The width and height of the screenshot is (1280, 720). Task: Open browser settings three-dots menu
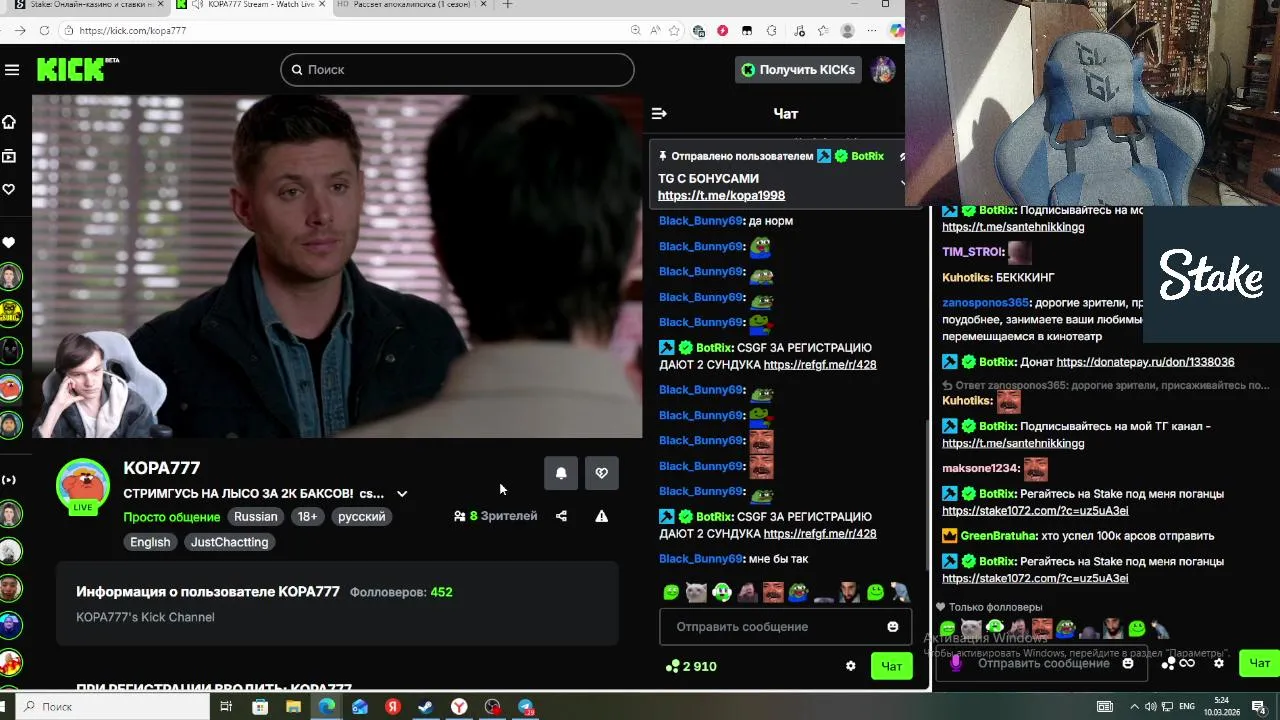click(872, 31)
